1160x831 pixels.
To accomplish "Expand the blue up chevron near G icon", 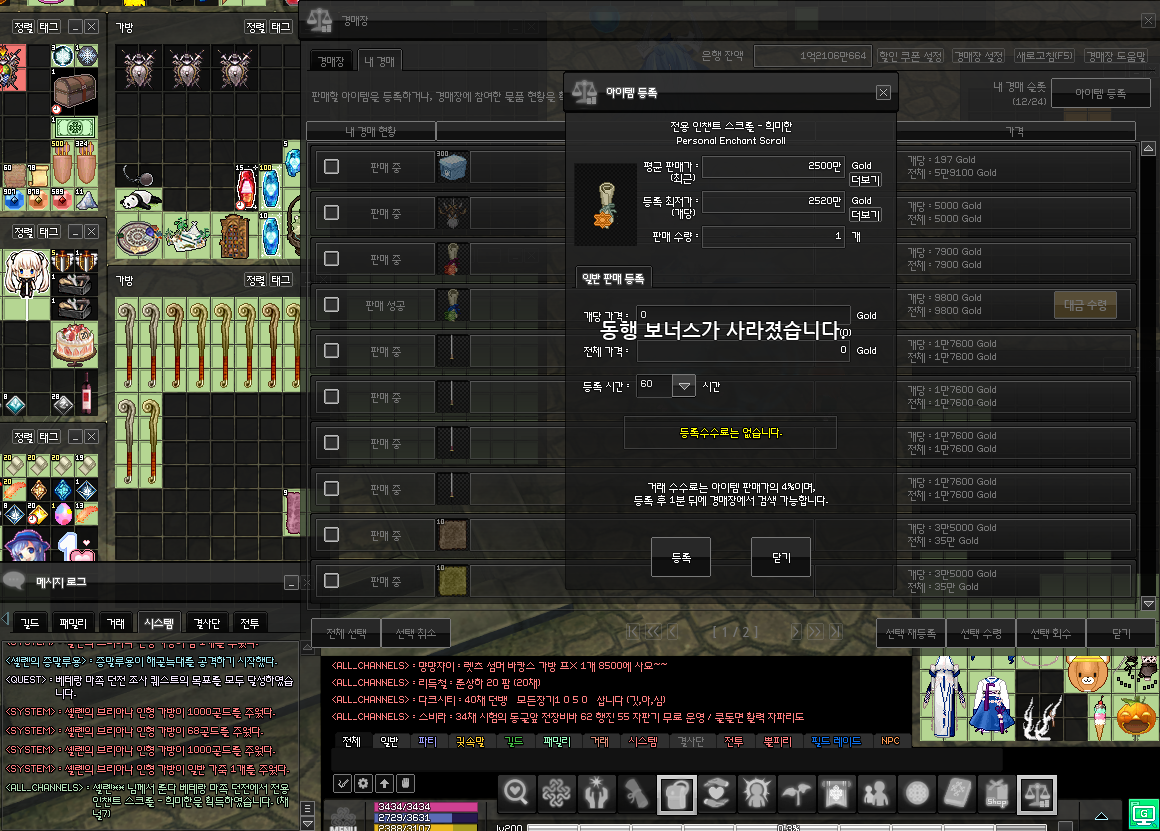I will point(1101,815).
